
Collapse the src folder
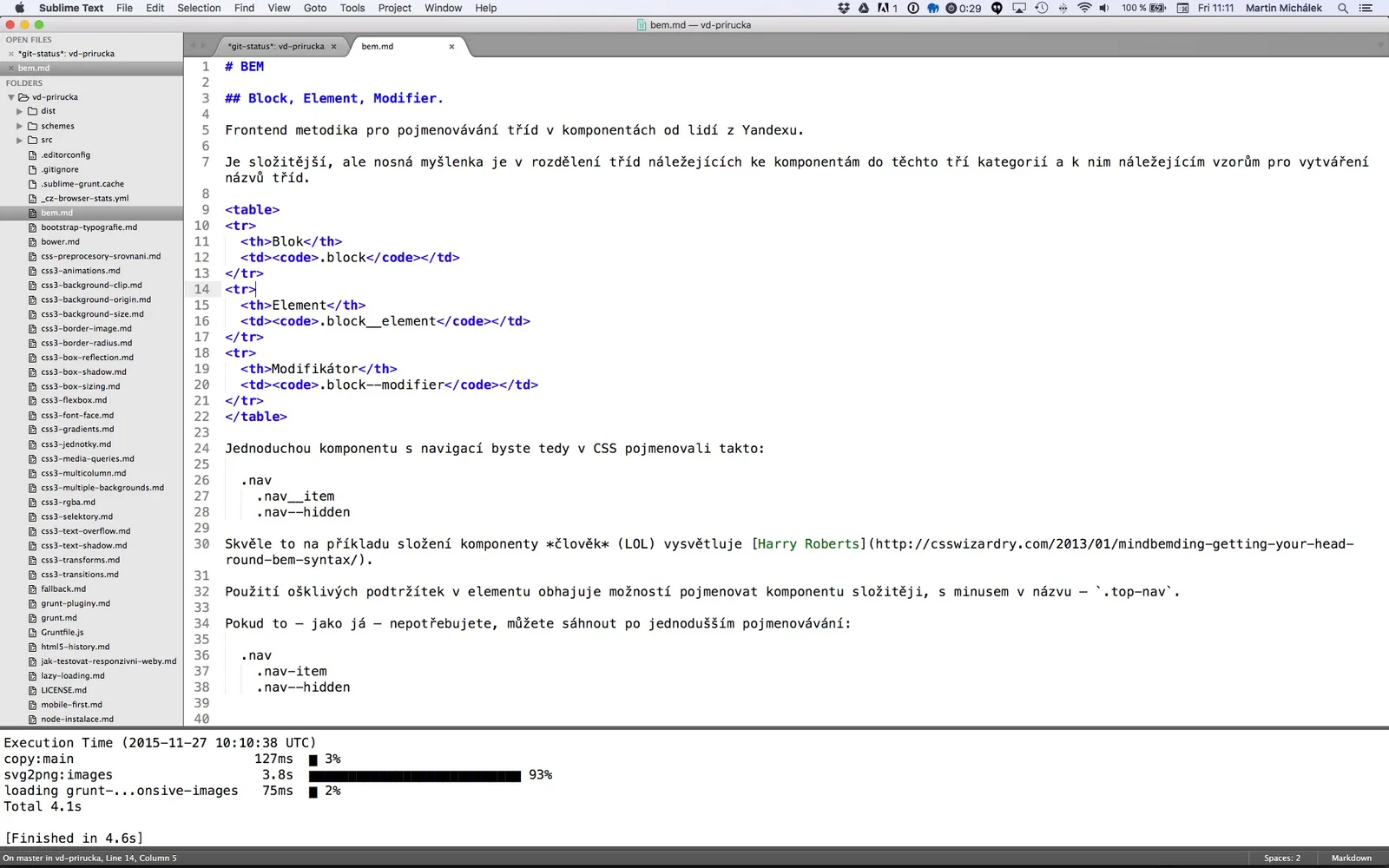pos(18,140)
